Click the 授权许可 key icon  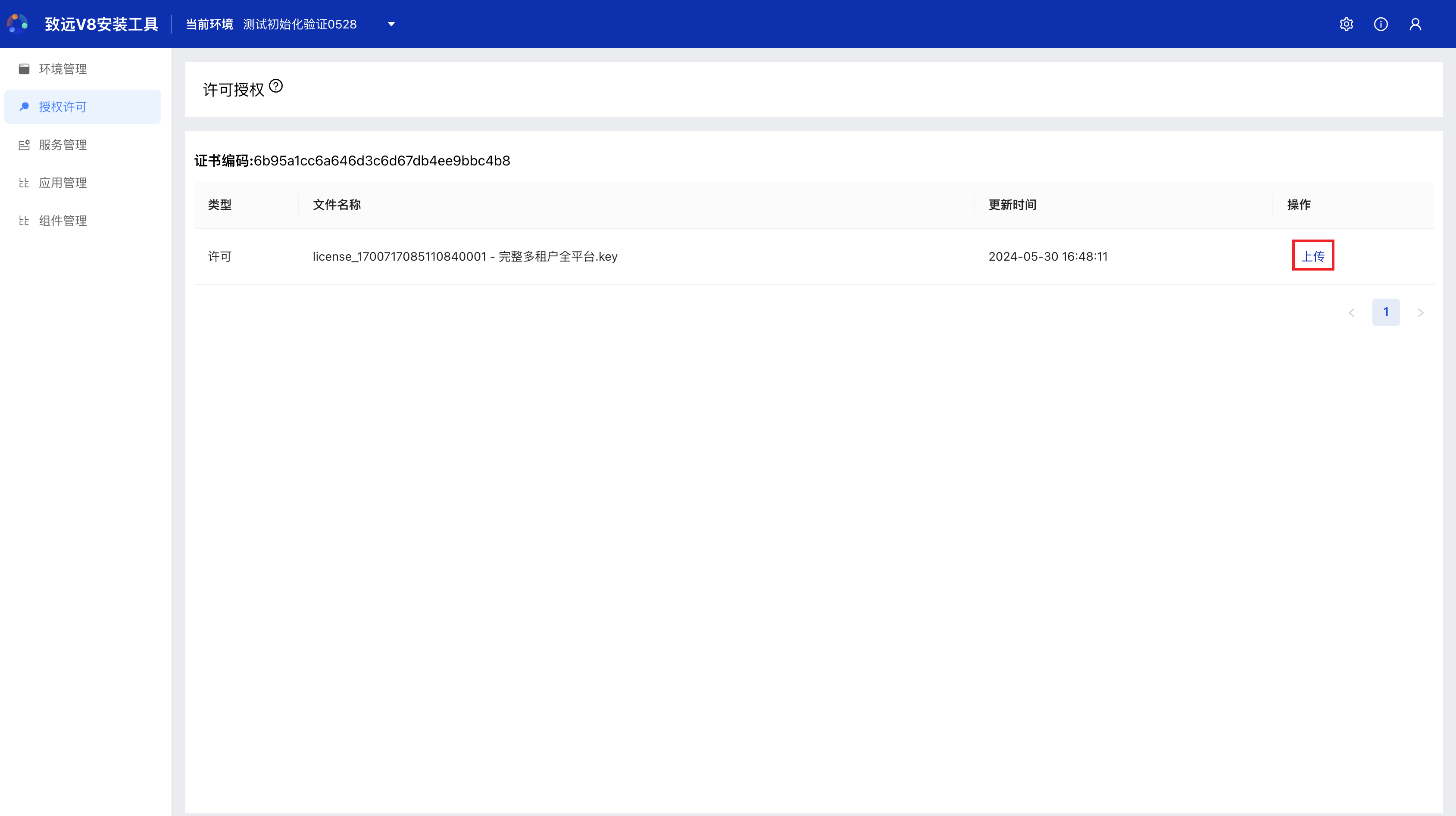(x=24, y=107)
